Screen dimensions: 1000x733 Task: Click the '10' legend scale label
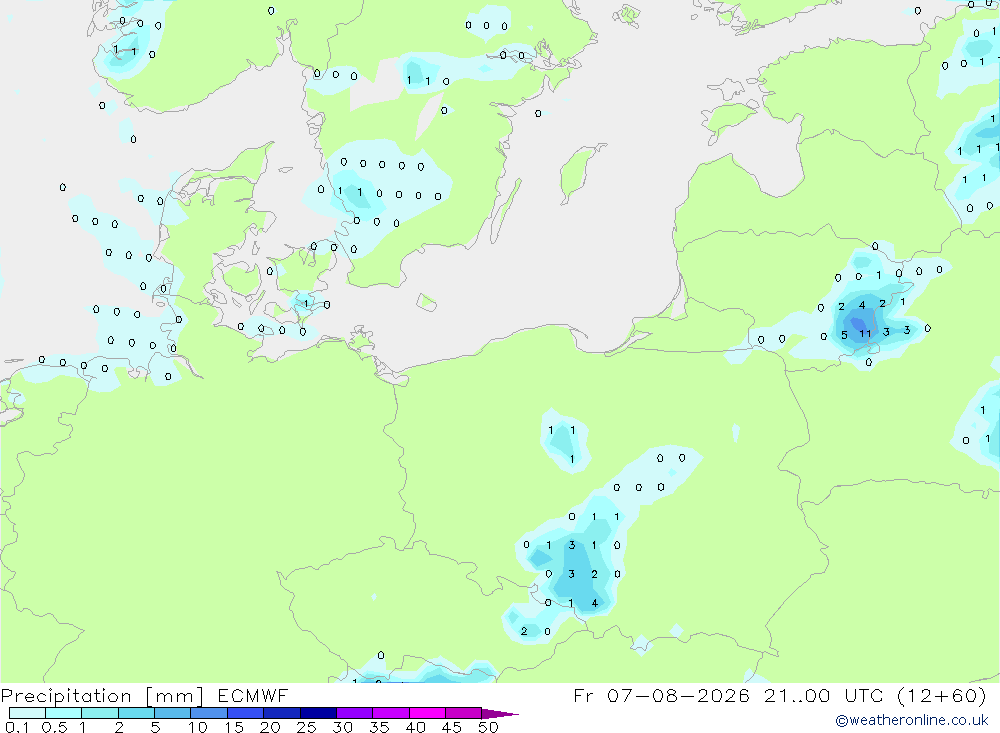click(x=198, y=727)
